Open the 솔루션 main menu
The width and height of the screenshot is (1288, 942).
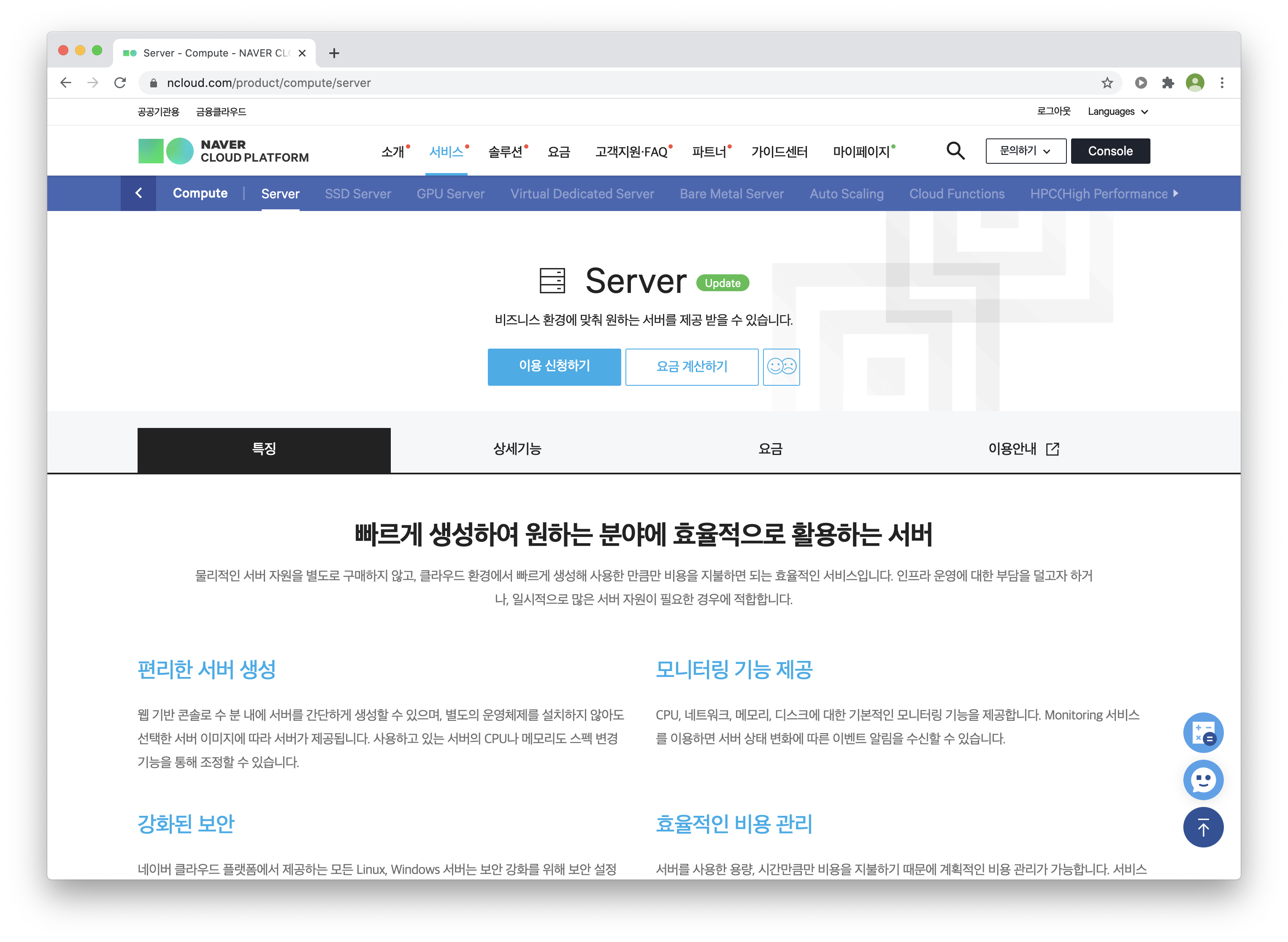click(505, 152)
